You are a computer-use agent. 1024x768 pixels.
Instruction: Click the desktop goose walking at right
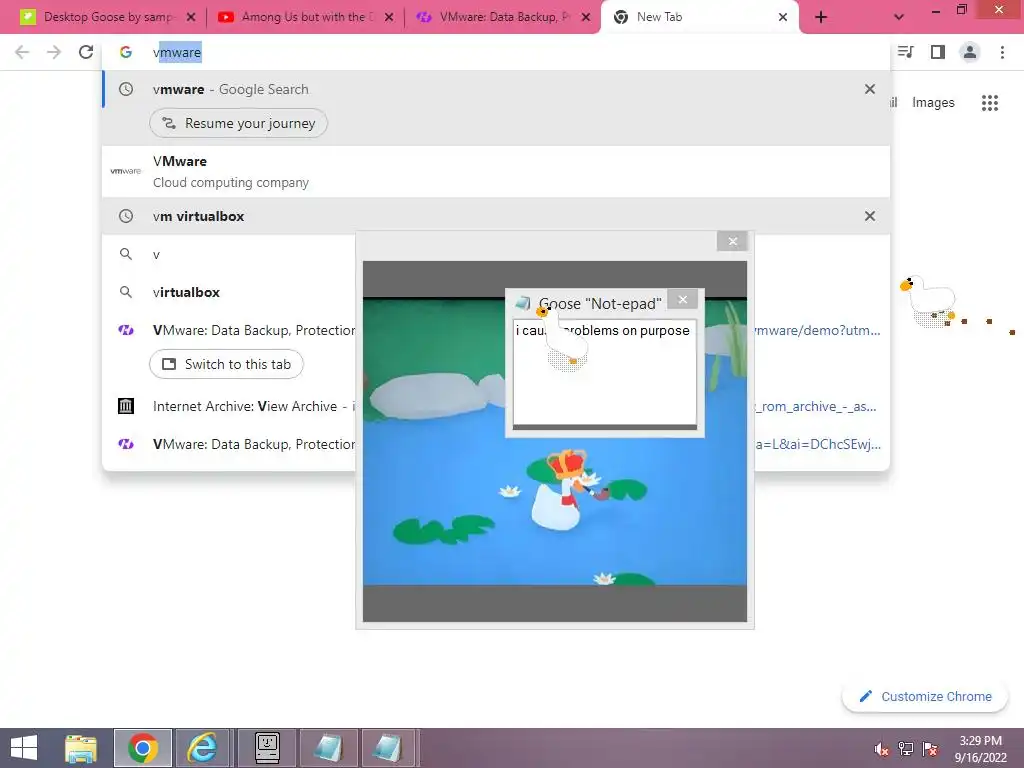click(x=928, y=302)
